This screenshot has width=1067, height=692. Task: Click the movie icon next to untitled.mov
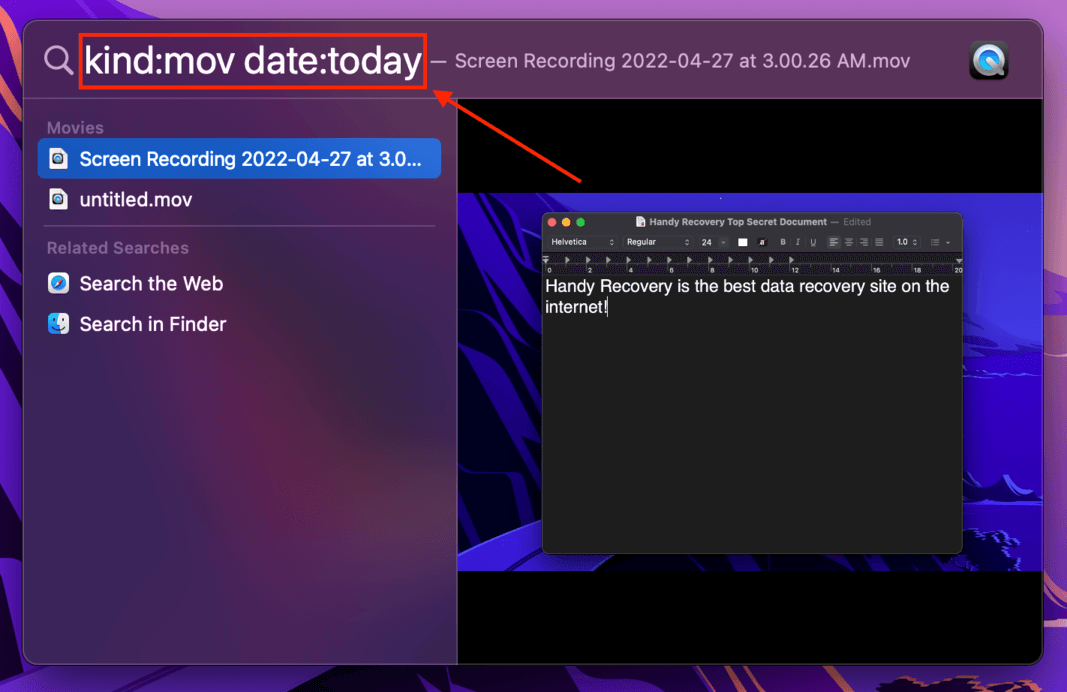[59, 199]
